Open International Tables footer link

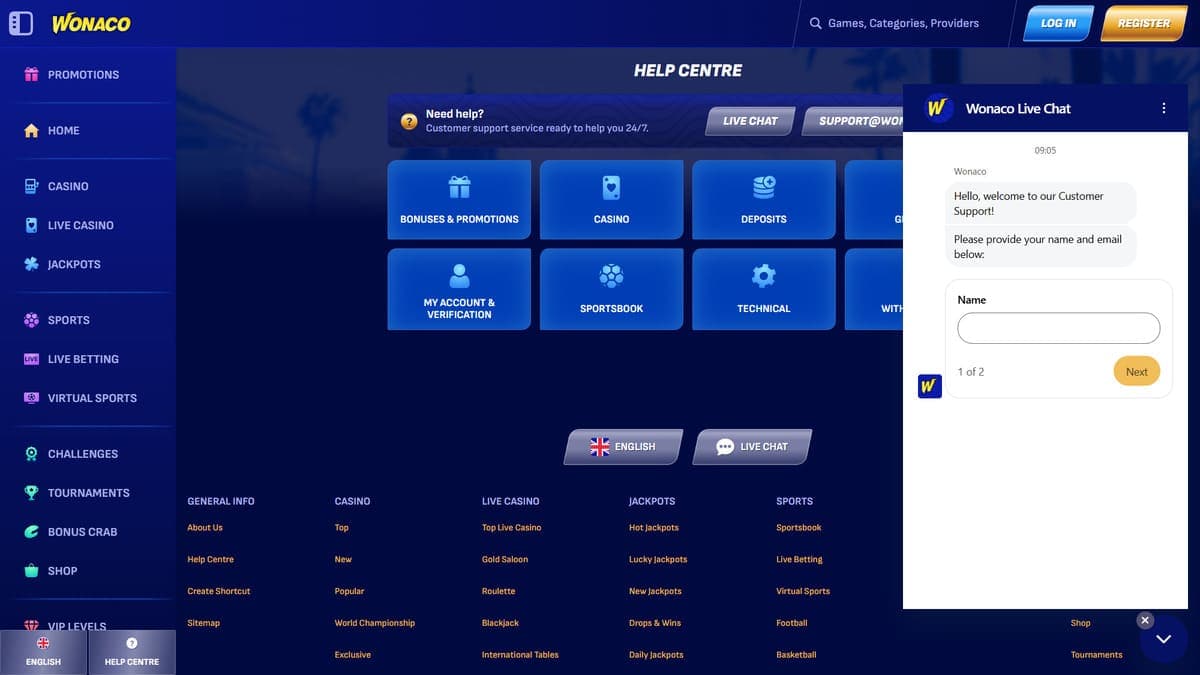coord(520,655)
